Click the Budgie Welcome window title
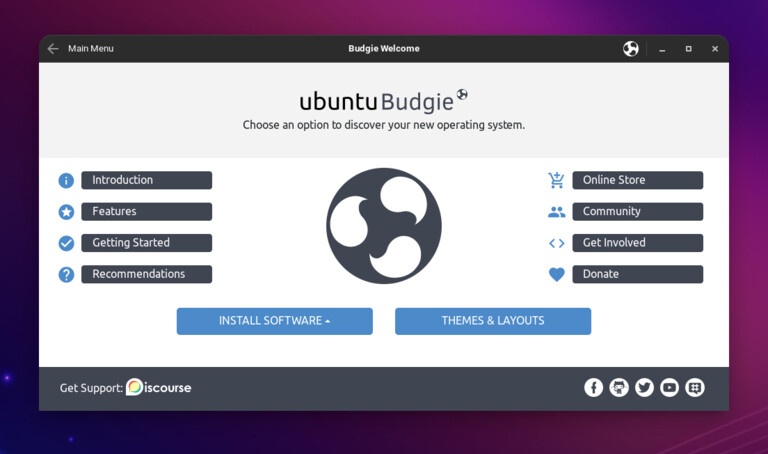 point(384,48)
